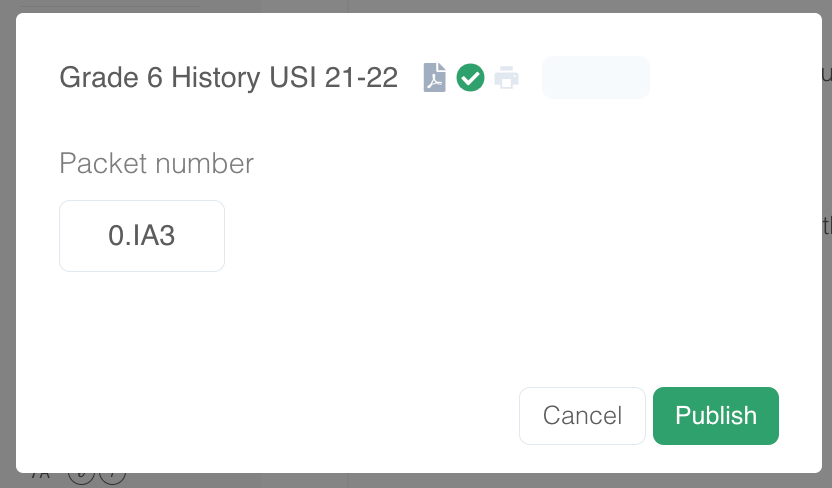The image size is (832, 488).
Task: Select the Grade 6 History USI 21-22 title
Action: click(x=228, y=77)
